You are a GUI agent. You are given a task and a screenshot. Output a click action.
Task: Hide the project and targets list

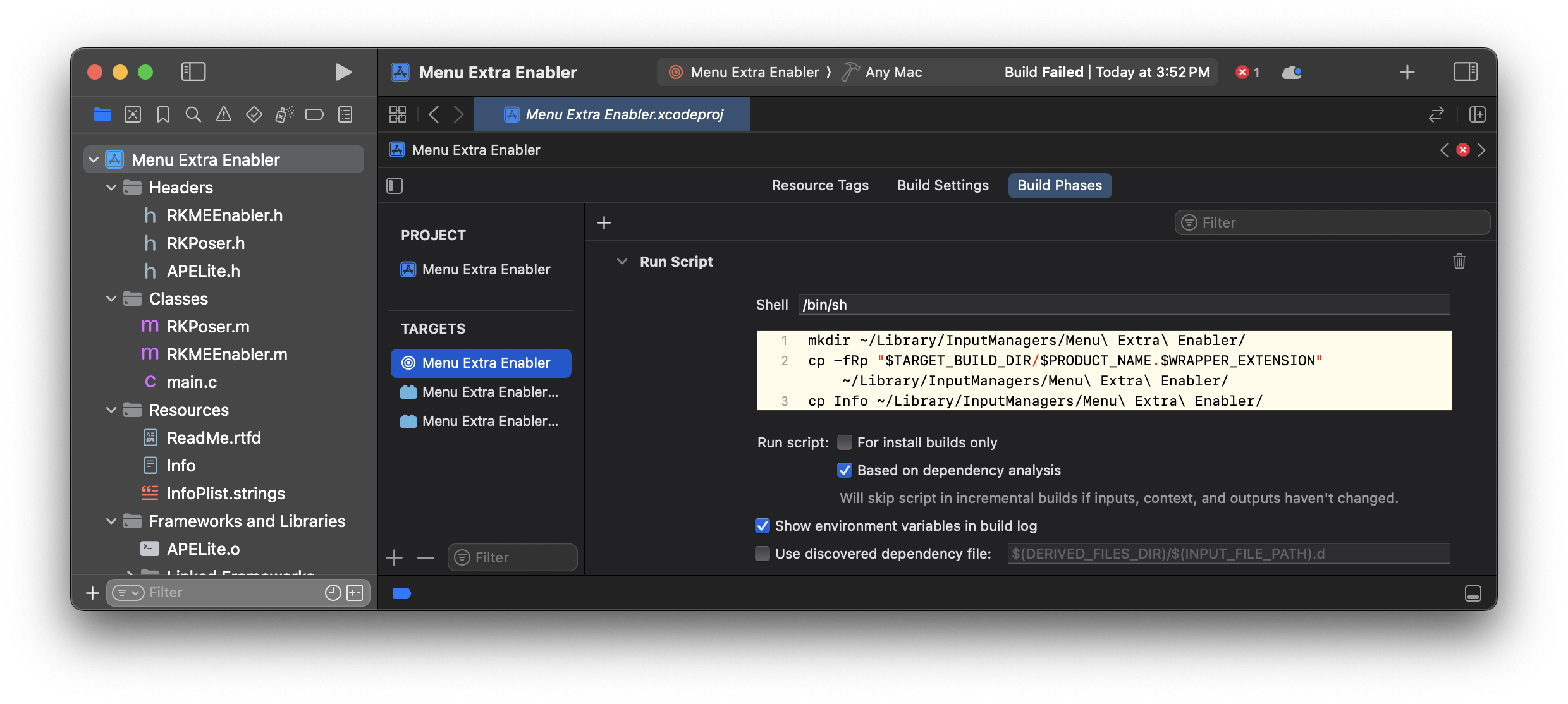(x=395, y=185)
